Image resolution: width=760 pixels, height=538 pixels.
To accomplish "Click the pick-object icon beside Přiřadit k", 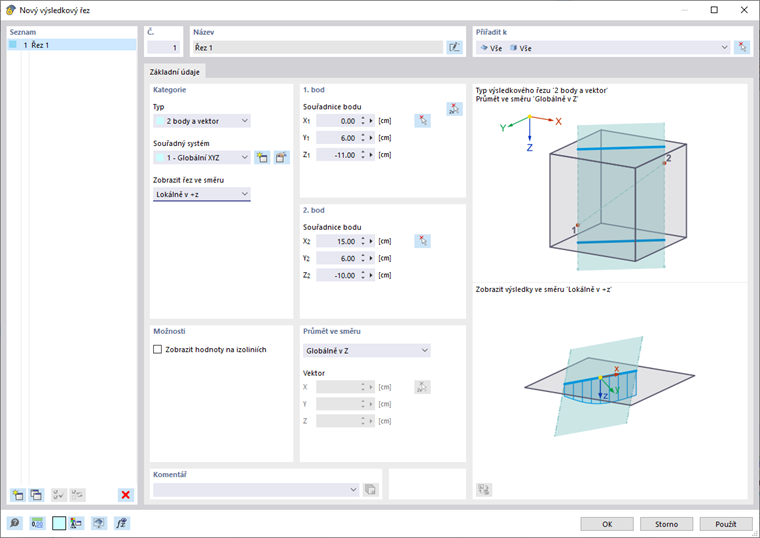I will 742,47.
